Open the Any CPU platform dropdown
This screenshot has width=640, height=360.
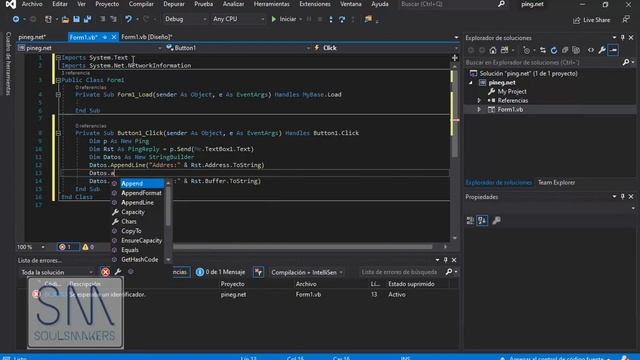(238, 19)
